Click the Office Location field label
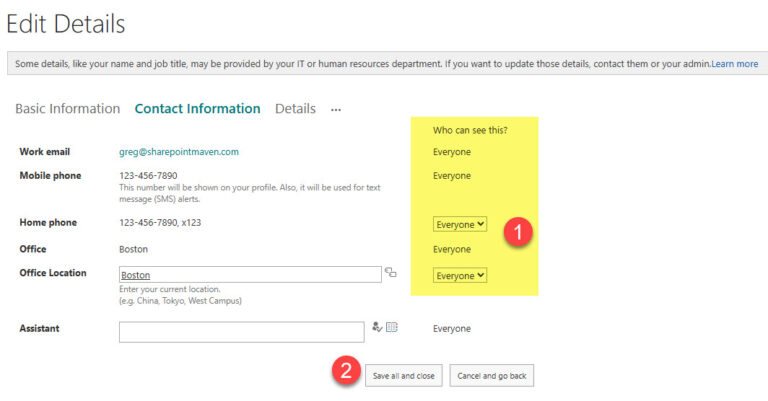The height and width of the screenshot is (401, 768). tap(53, 273)
